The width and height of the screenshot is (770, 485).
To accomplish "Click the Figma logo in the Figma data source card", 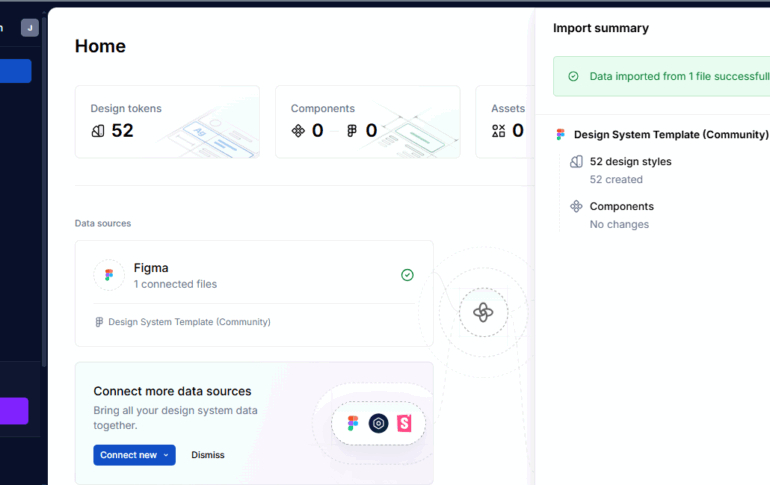I will pos(109,275).
